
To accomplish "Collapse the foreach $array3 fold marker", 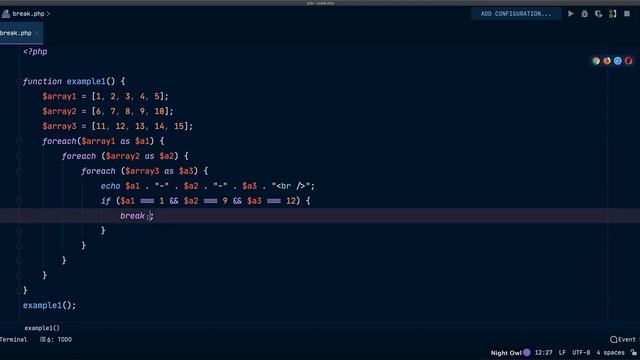I will pyautogui.click(x=19, y=171).
